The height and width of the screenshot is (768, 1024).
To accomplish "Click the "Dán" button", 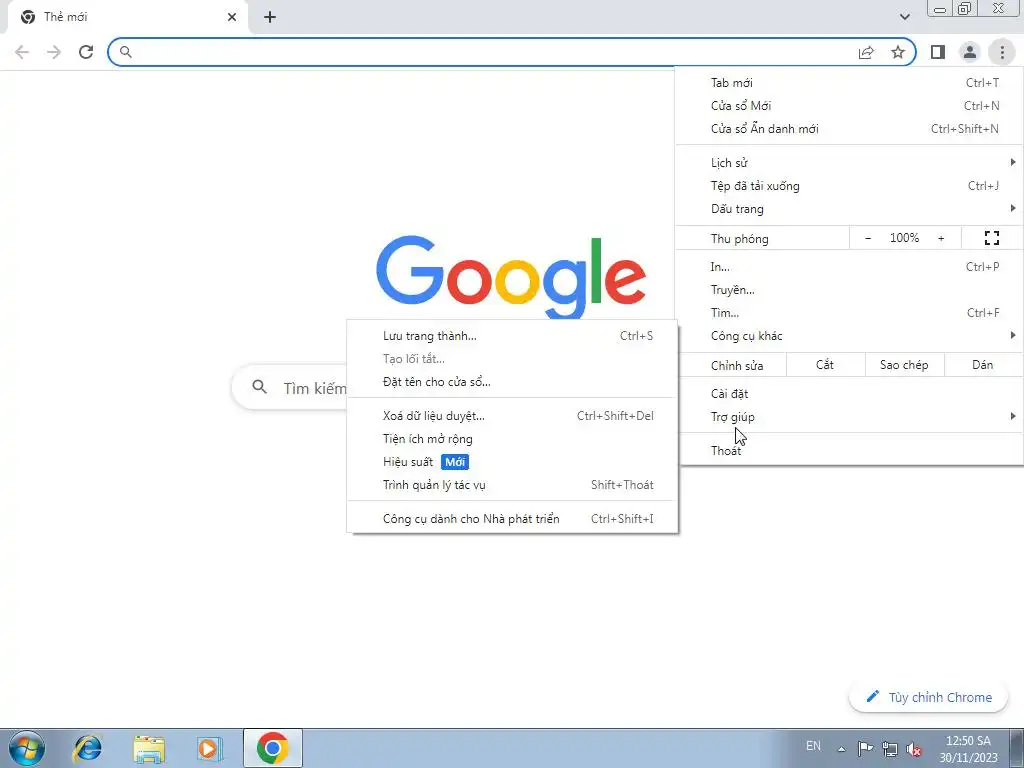I will pos(983,365).
